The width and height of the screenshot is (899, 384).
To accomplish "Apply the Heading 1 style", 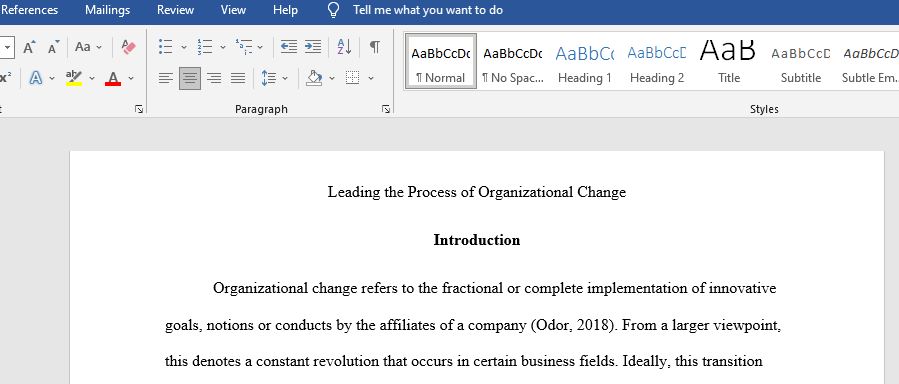I will [x=585, y=61].
